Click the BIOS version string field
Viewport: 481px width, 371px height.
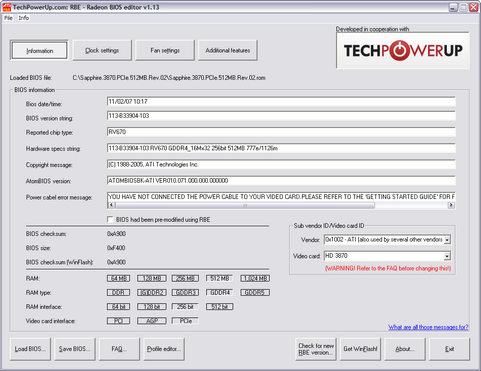pyautogui.click(x=281, y=116)
